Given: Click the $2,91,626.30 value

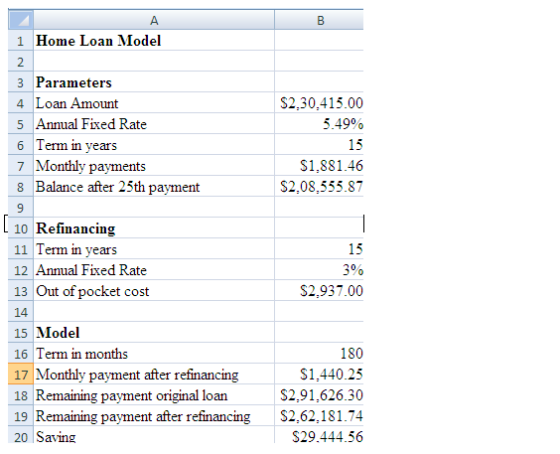Looking at the screenshot, I should [319, 395].
